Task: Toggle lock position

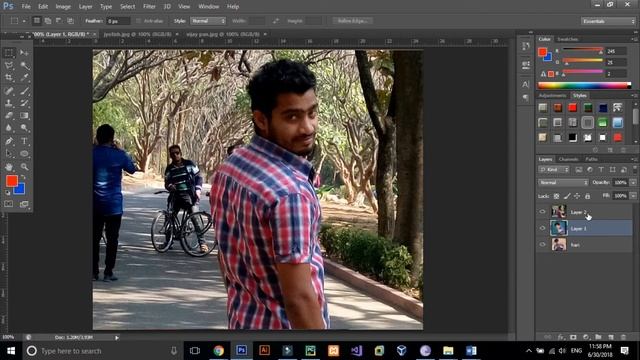Action: (x=577, y=196)
